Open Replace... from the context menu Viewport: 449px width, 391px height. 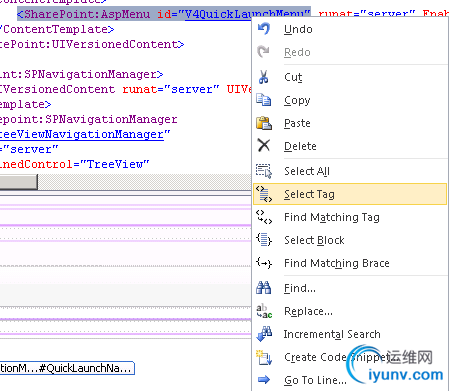(350, 311)
